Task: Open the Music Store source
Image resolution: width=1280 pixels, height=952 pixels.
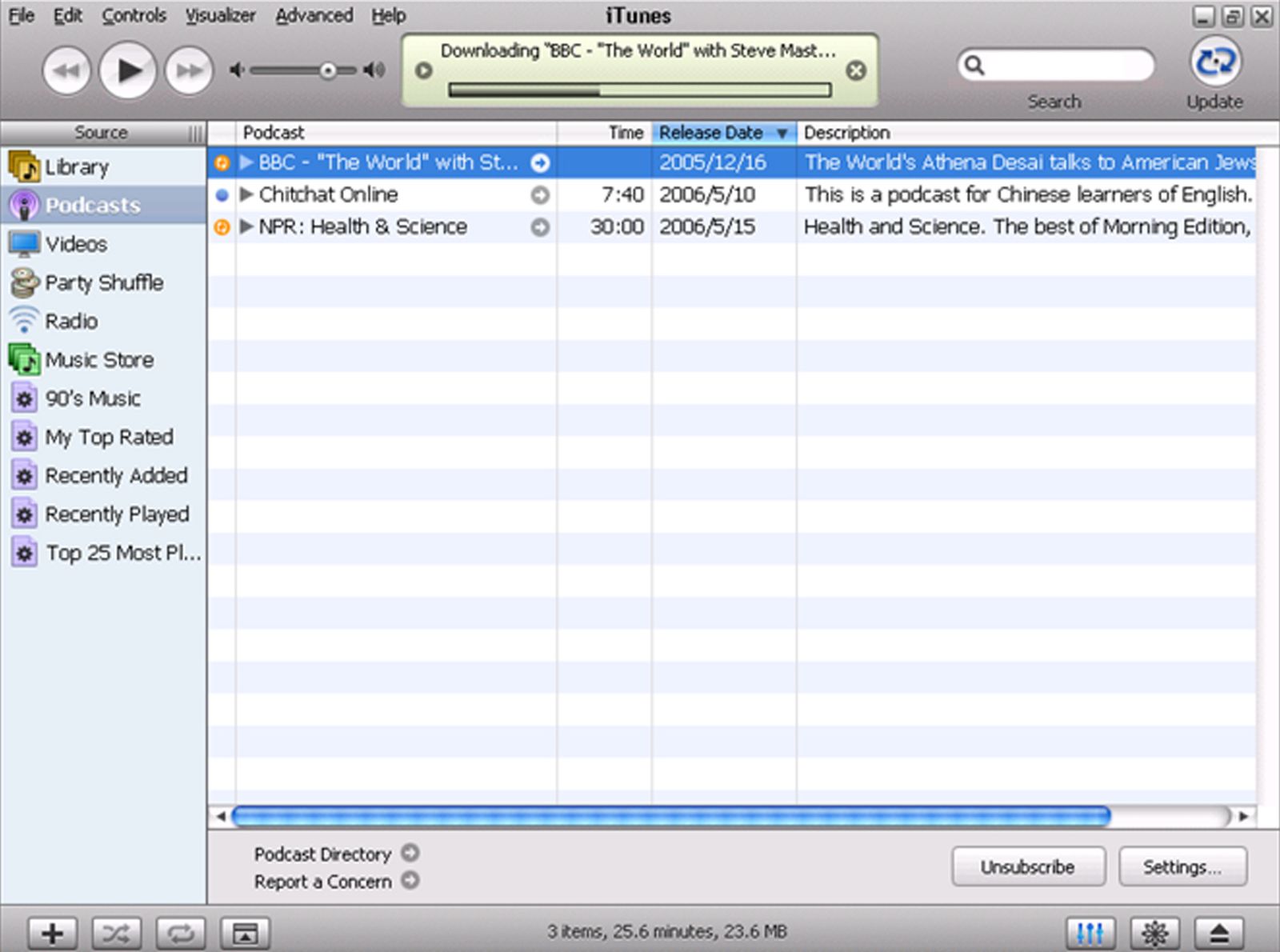Action: [103, 359]
